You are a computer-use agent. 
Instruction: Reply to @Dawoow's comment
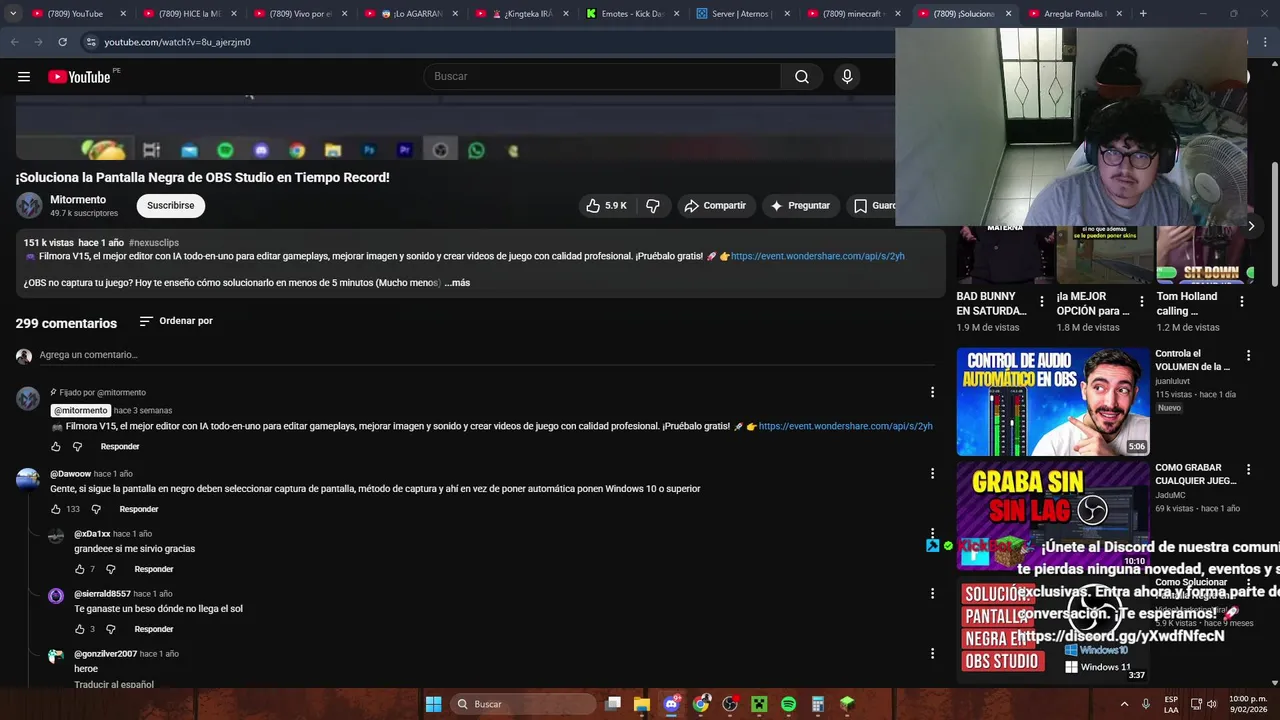[139, 509]
